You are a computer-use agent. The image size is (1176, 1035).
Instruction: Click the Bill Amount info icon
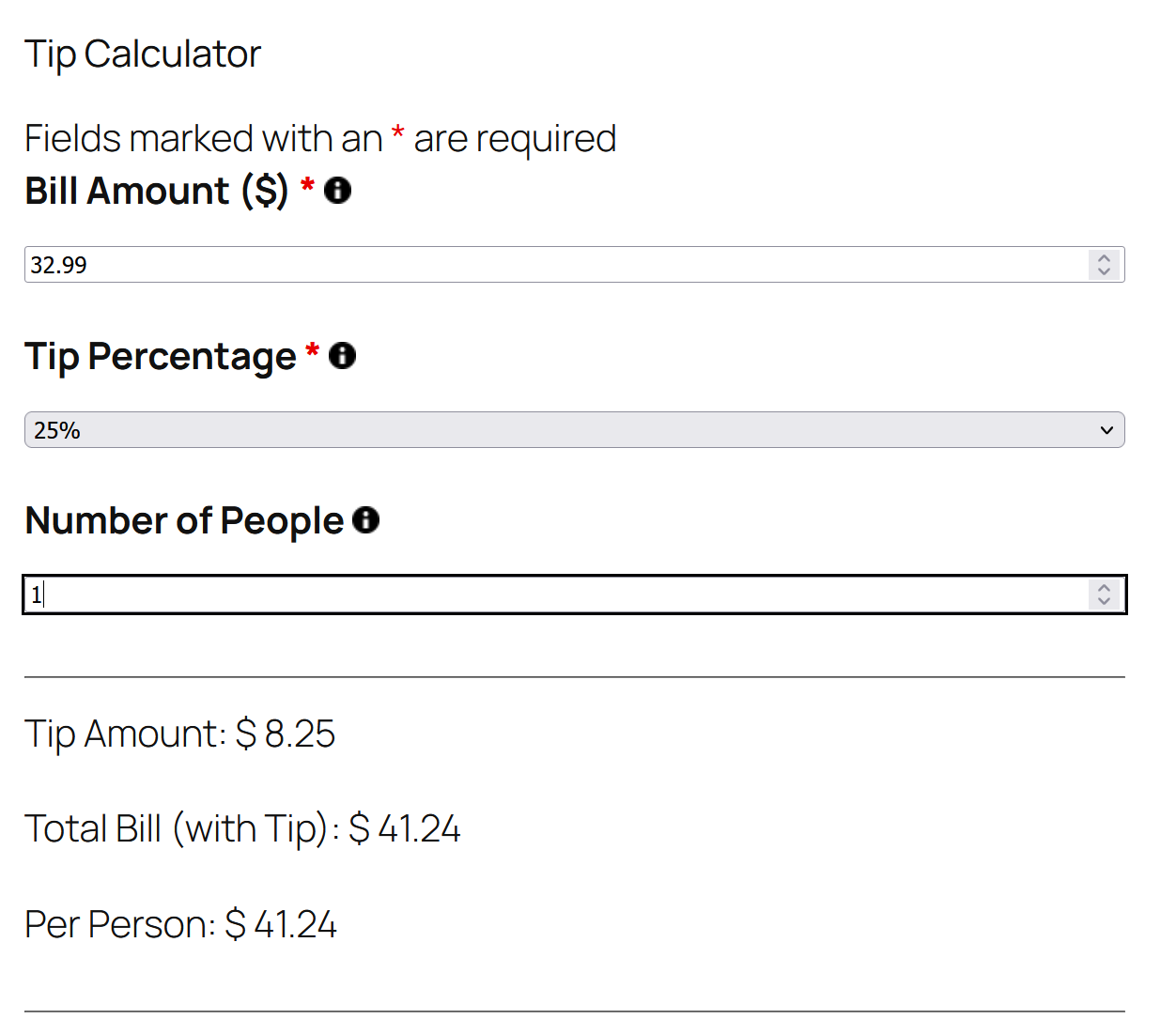[x=337, y=191]
